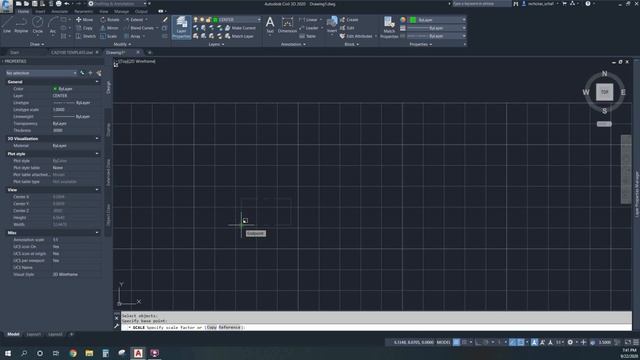Expand the Layers panel flyout

point(216,44)
